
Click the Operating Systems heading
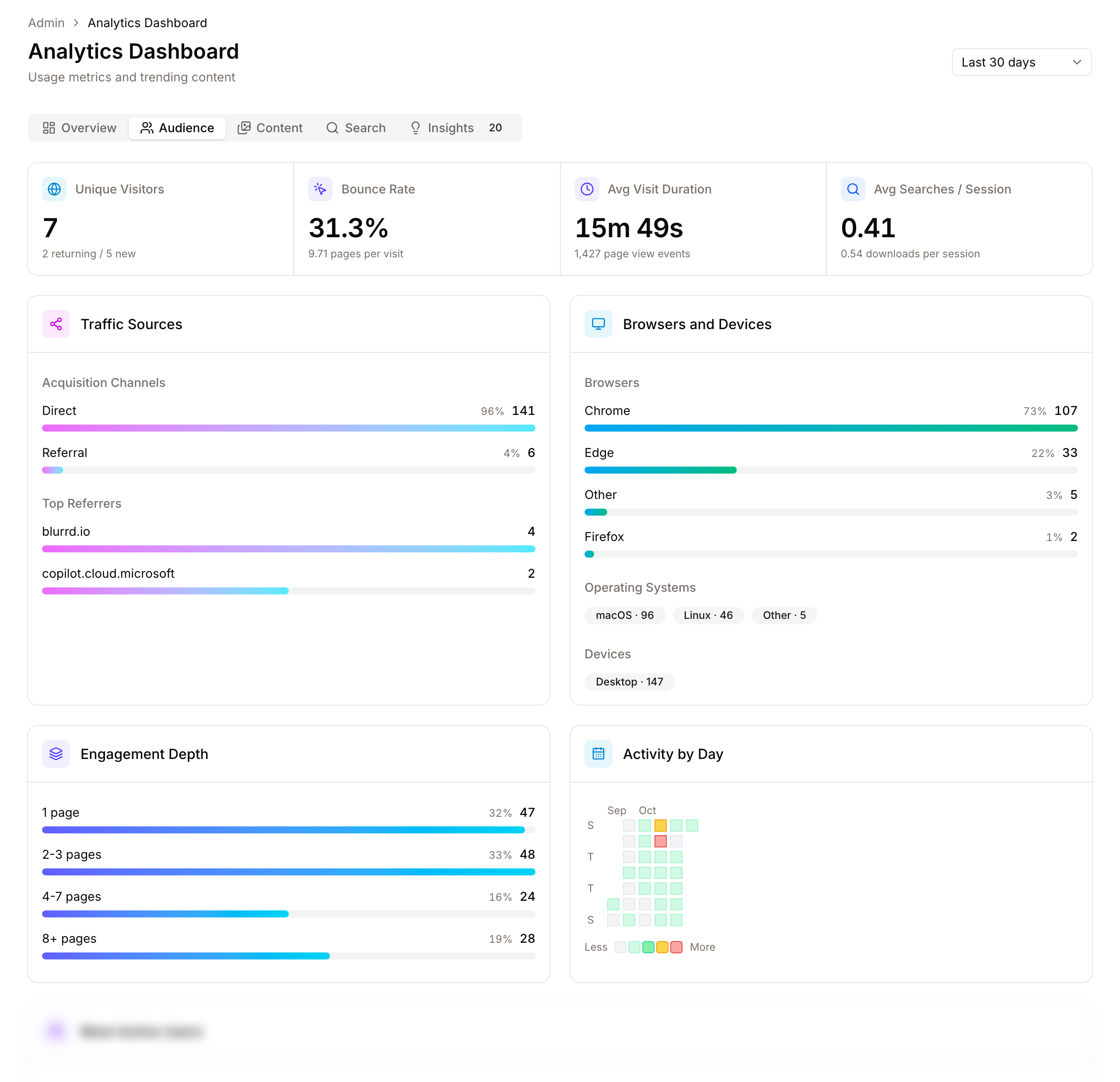click(640, 587)
